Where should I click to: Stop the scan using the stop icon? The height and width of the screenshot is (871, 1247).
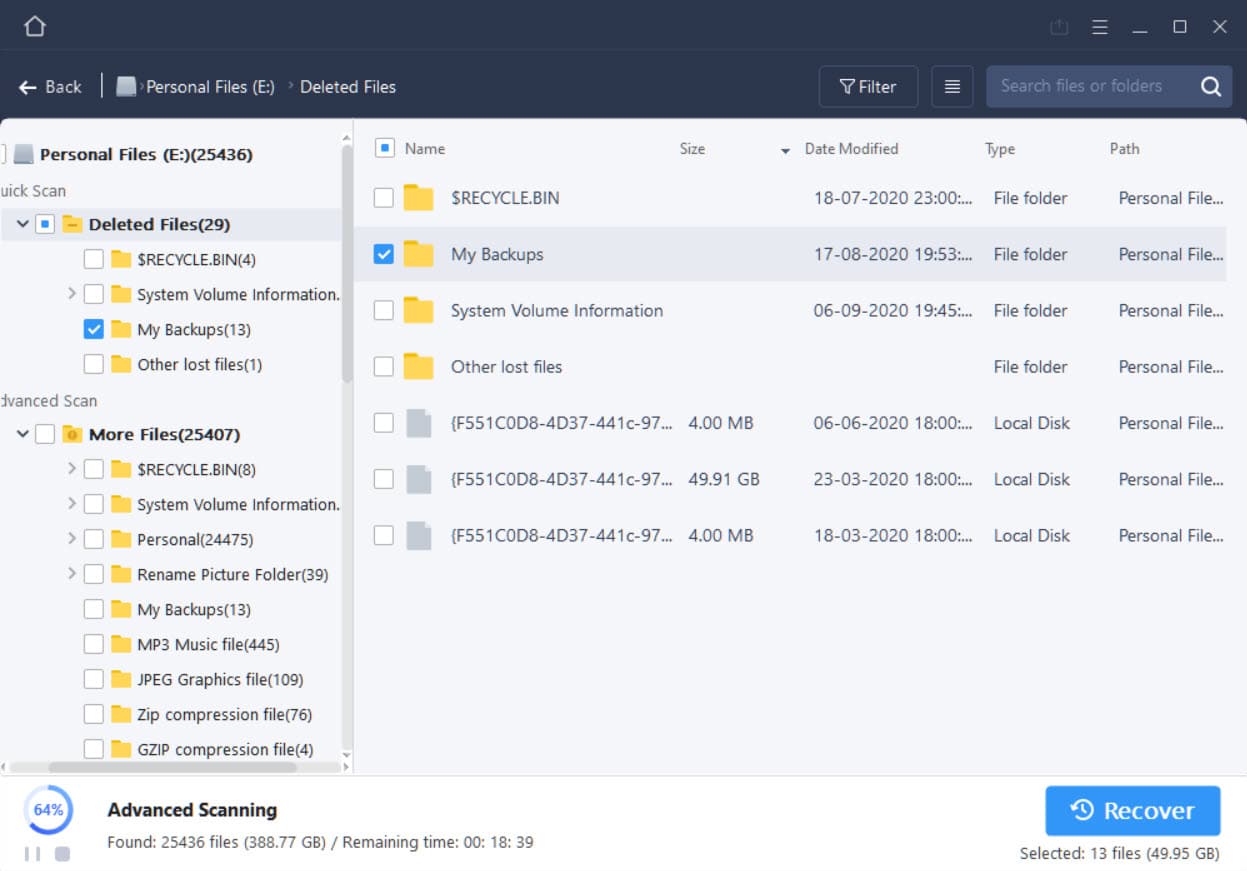tap(62, 853)
